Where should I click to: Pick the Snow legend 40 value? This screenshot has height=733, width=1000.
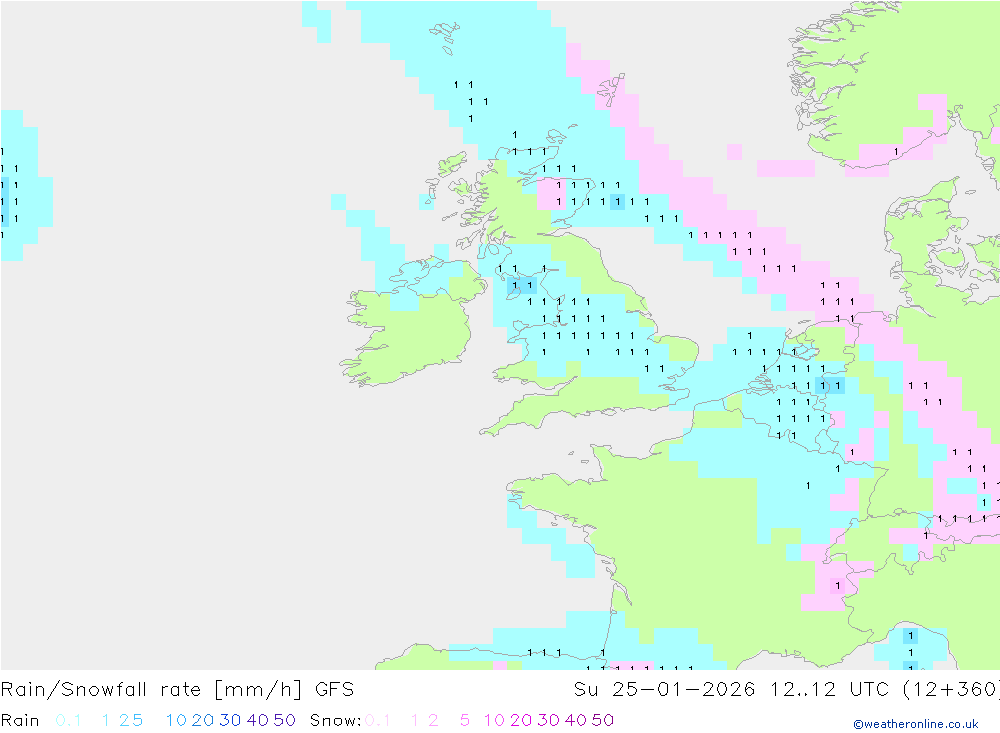tap(576, 720)
